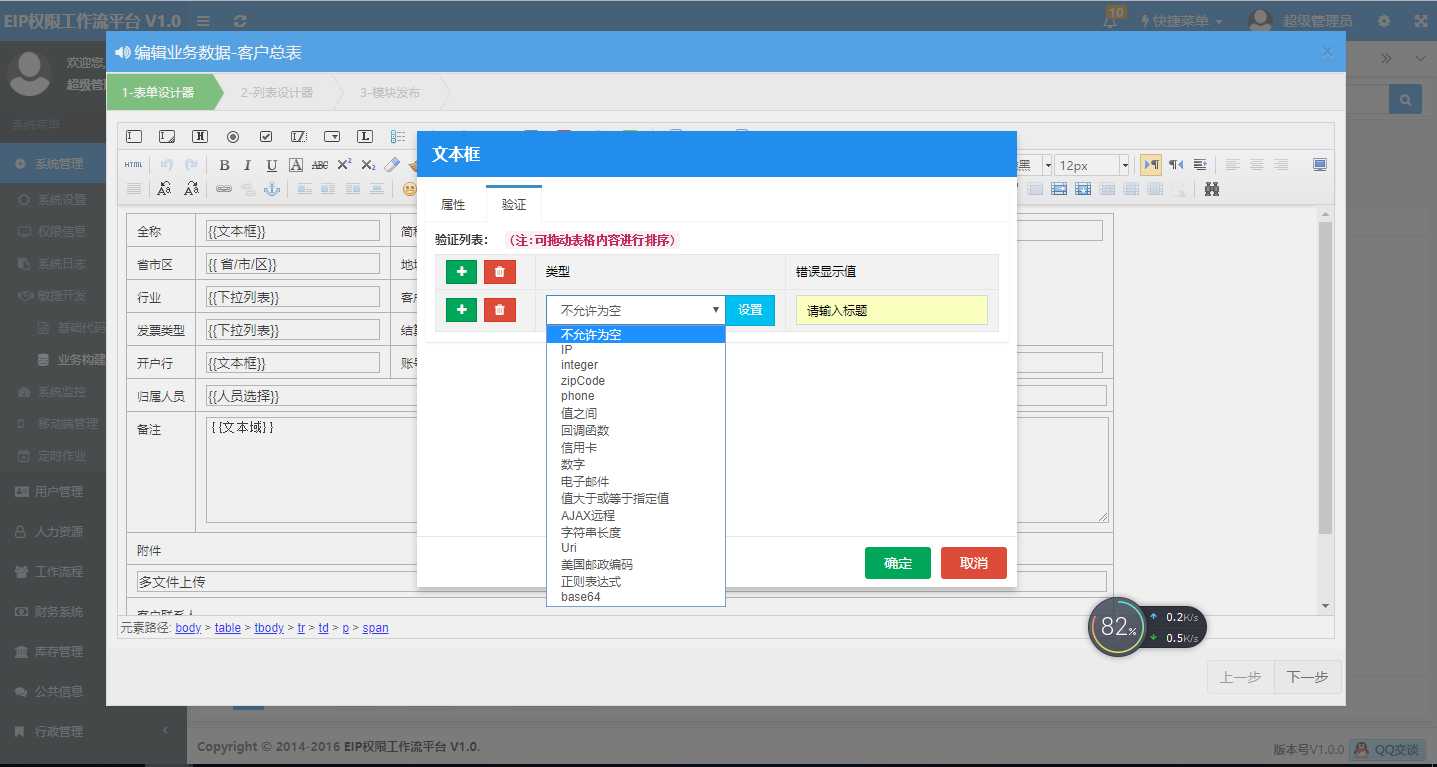Select the radio button form control icon

coord(233,137)
